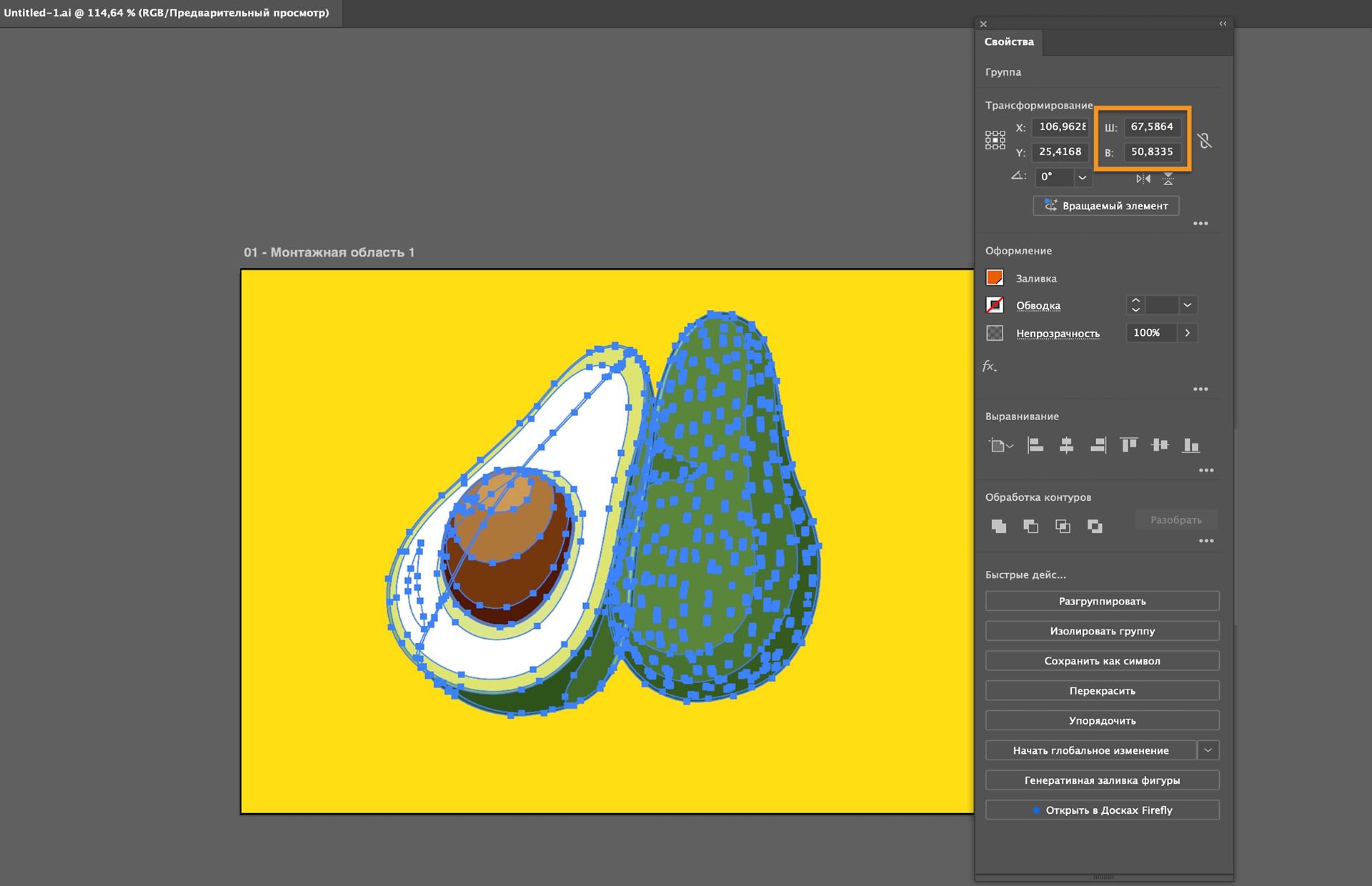
Task: Click the reference point grid icon
Action: pyautogui.click(x=995, y=140)
